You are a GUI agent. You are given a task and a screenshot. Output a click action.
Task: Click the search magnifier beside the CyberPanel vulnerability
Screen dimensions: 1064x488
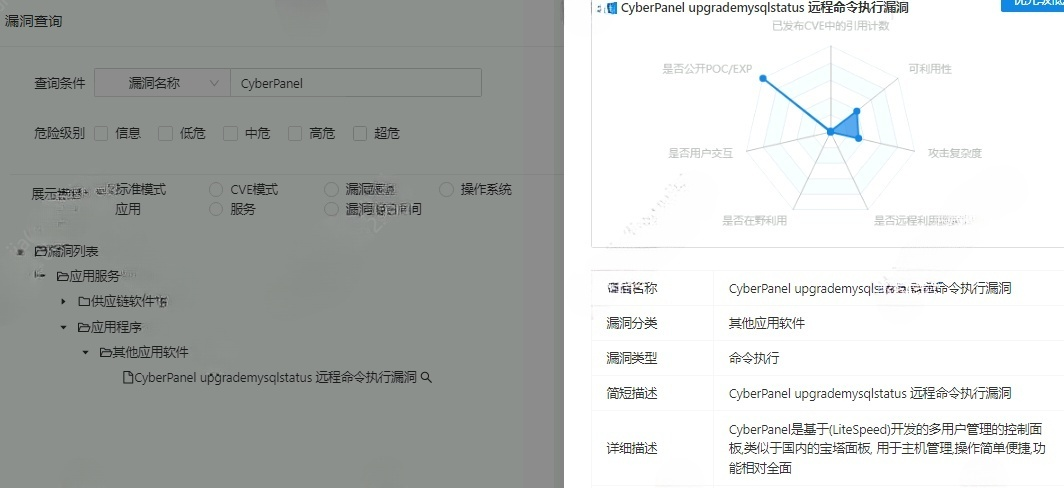[427, 378]
